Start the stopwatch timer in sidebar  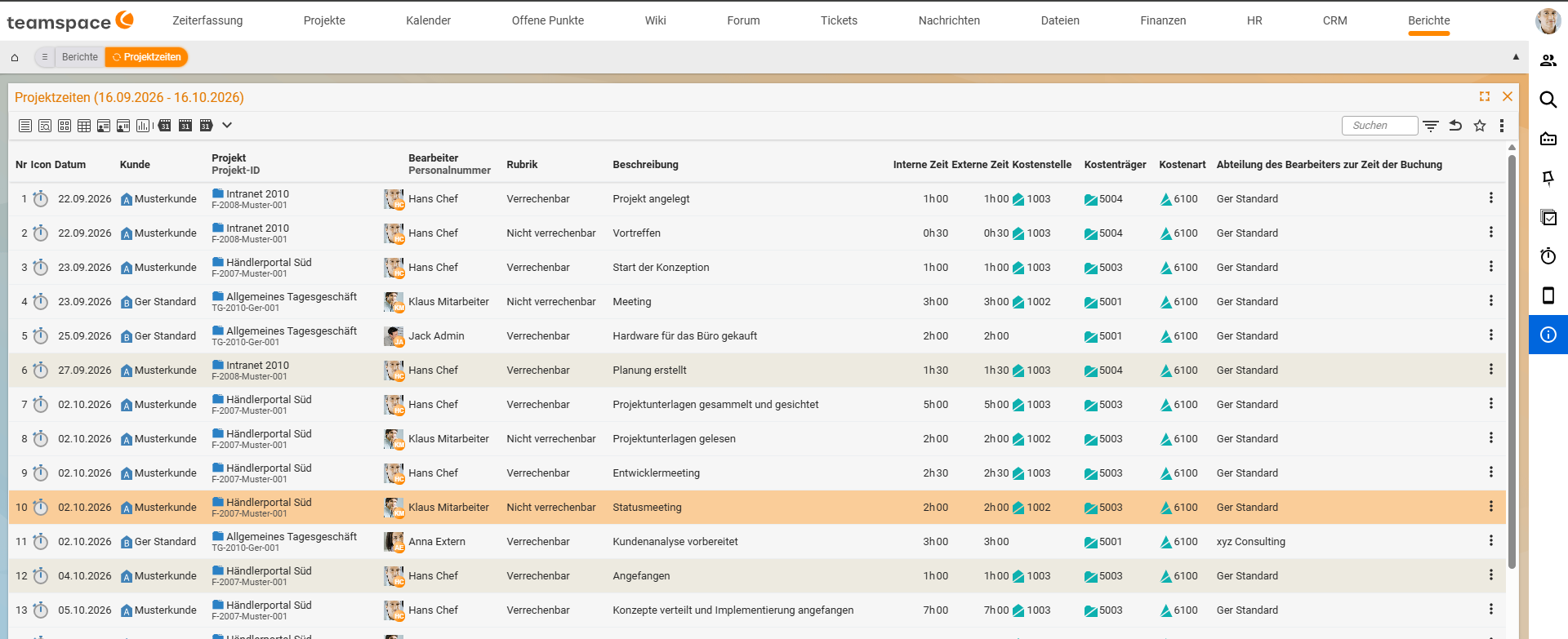pos(1548,256)
